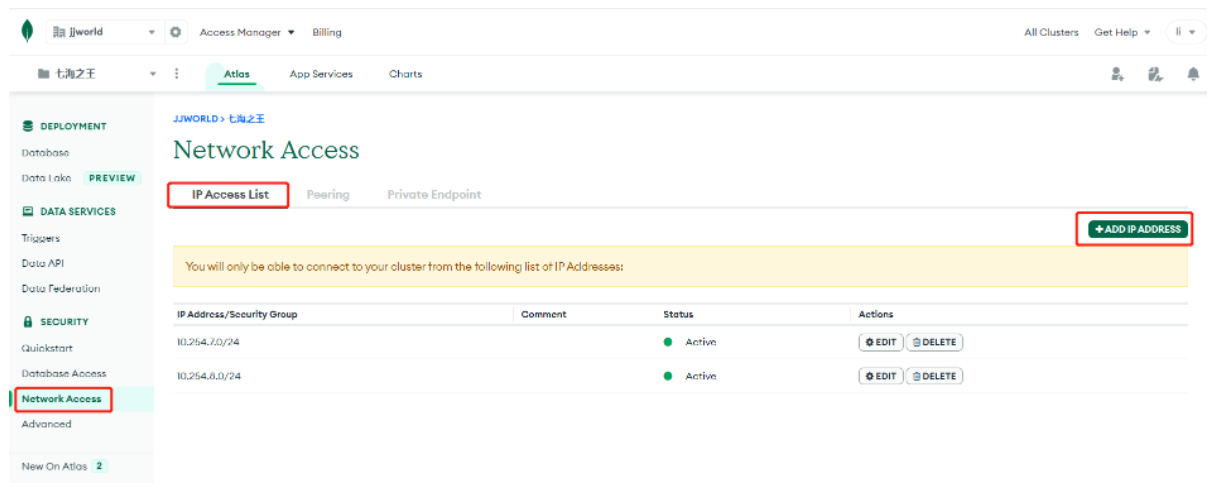Open the notifications bell icon

pos(1193,74)
